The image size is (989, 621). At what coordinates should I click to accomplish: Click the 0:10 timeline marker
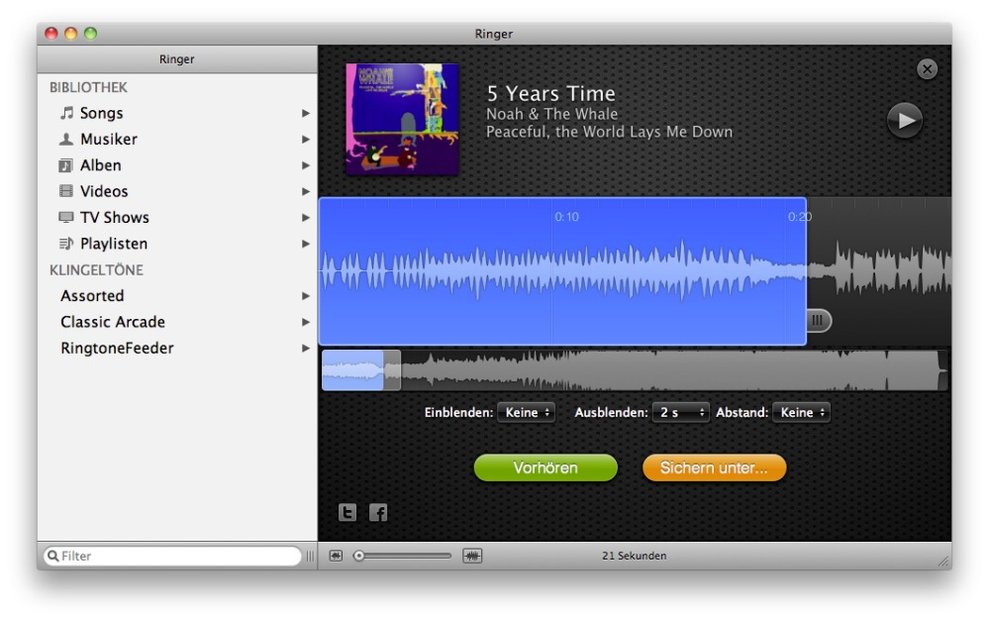coord(566,217)
